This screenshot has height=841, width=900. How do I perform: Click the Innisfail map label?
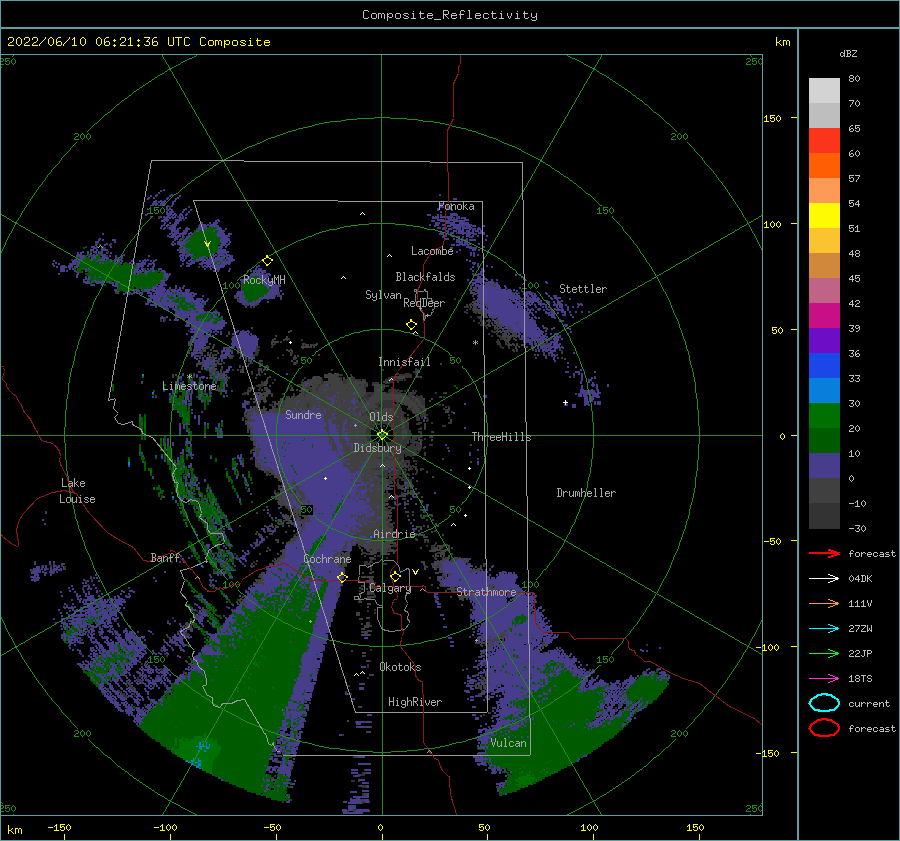[x=404, y=362]
